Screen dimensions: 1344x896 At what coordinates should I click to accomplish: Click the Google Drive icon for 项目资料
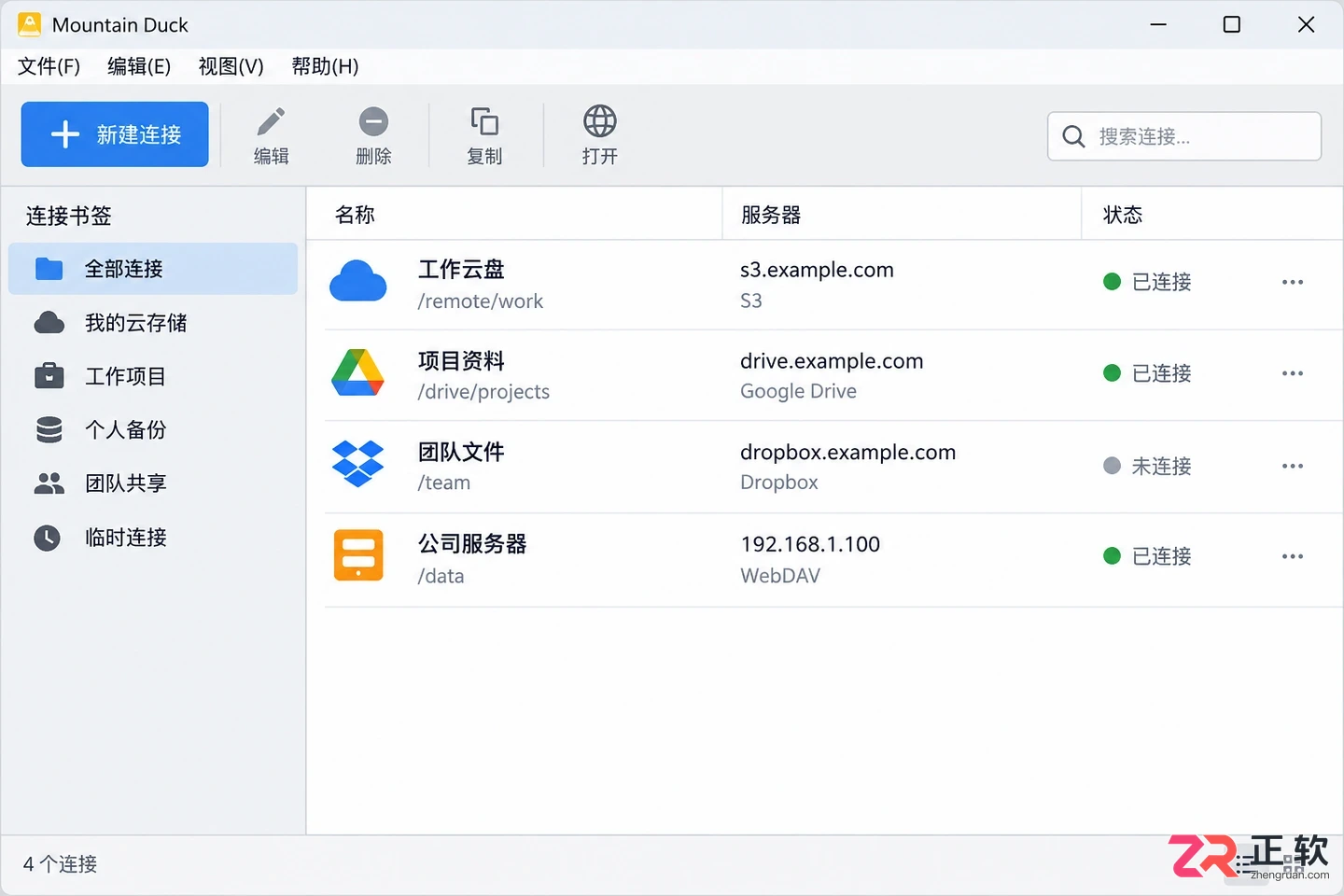[x=358, y=372]
